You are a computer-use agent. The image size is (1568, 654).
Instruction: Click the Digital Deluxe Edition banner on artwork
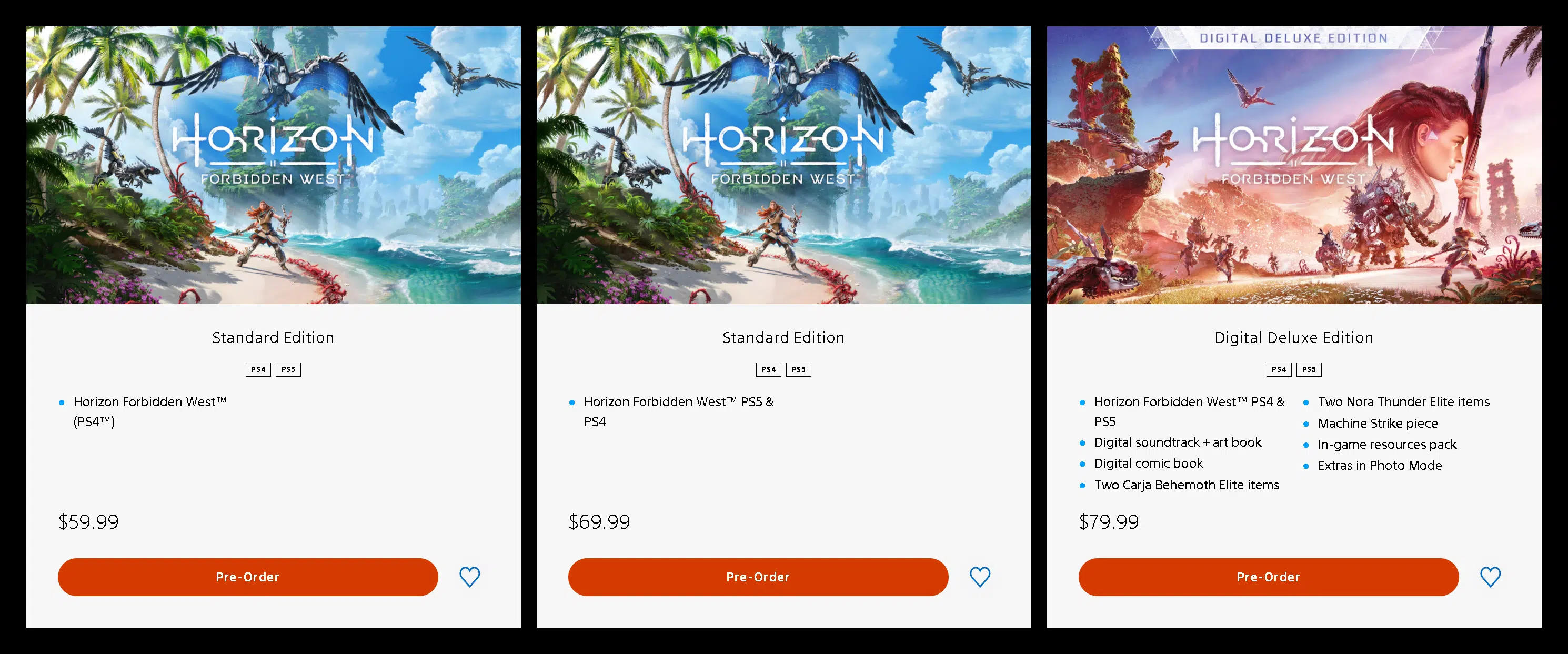point(1293,38)
